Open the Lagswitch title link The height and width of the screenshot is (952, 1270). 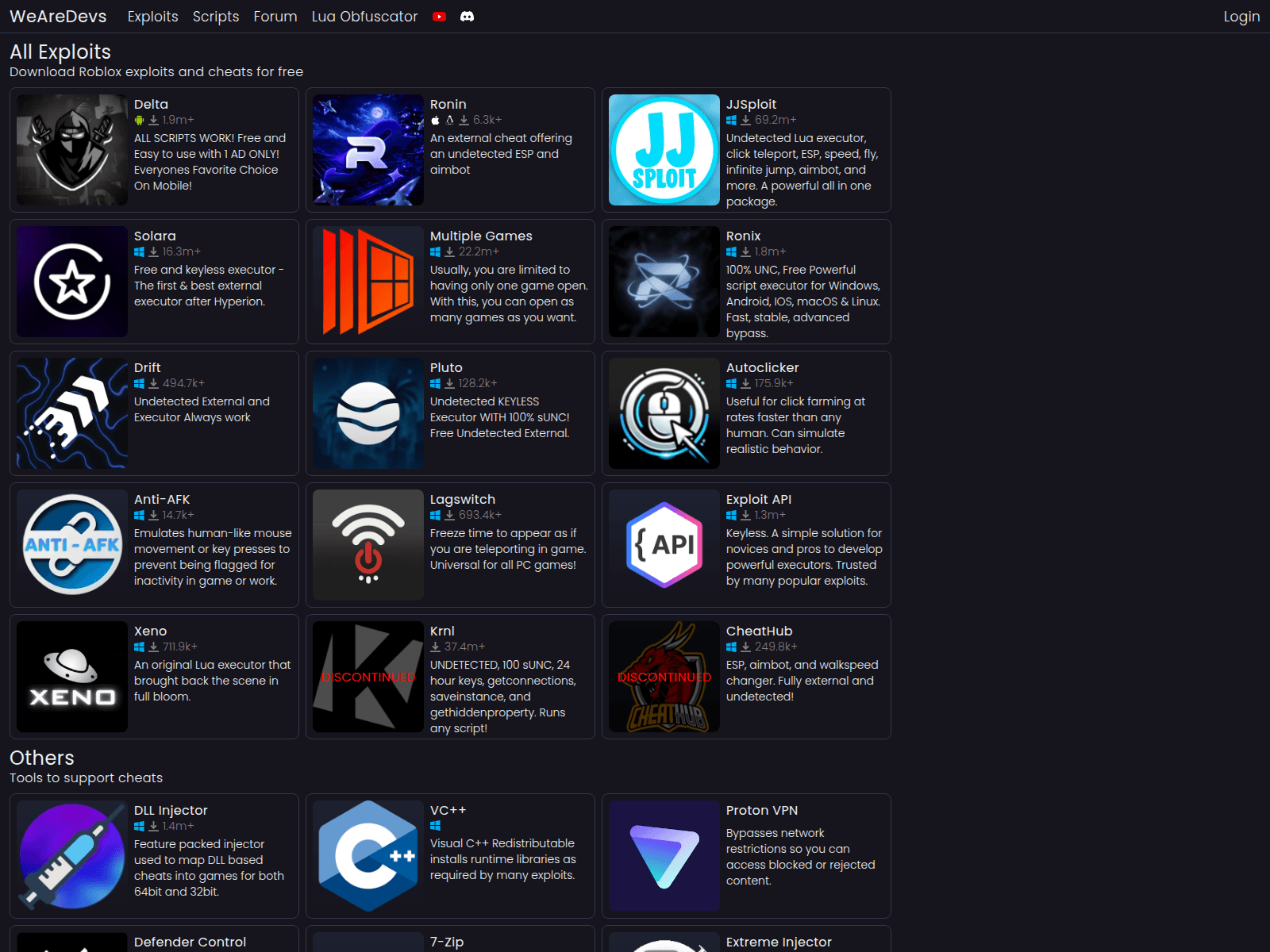point(463,499)
